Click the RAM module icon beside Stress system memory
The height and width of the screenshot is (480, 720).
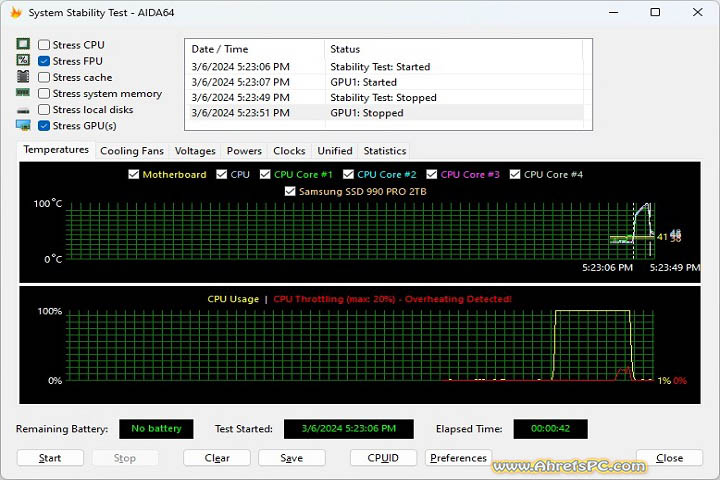(x=23, y=93)
